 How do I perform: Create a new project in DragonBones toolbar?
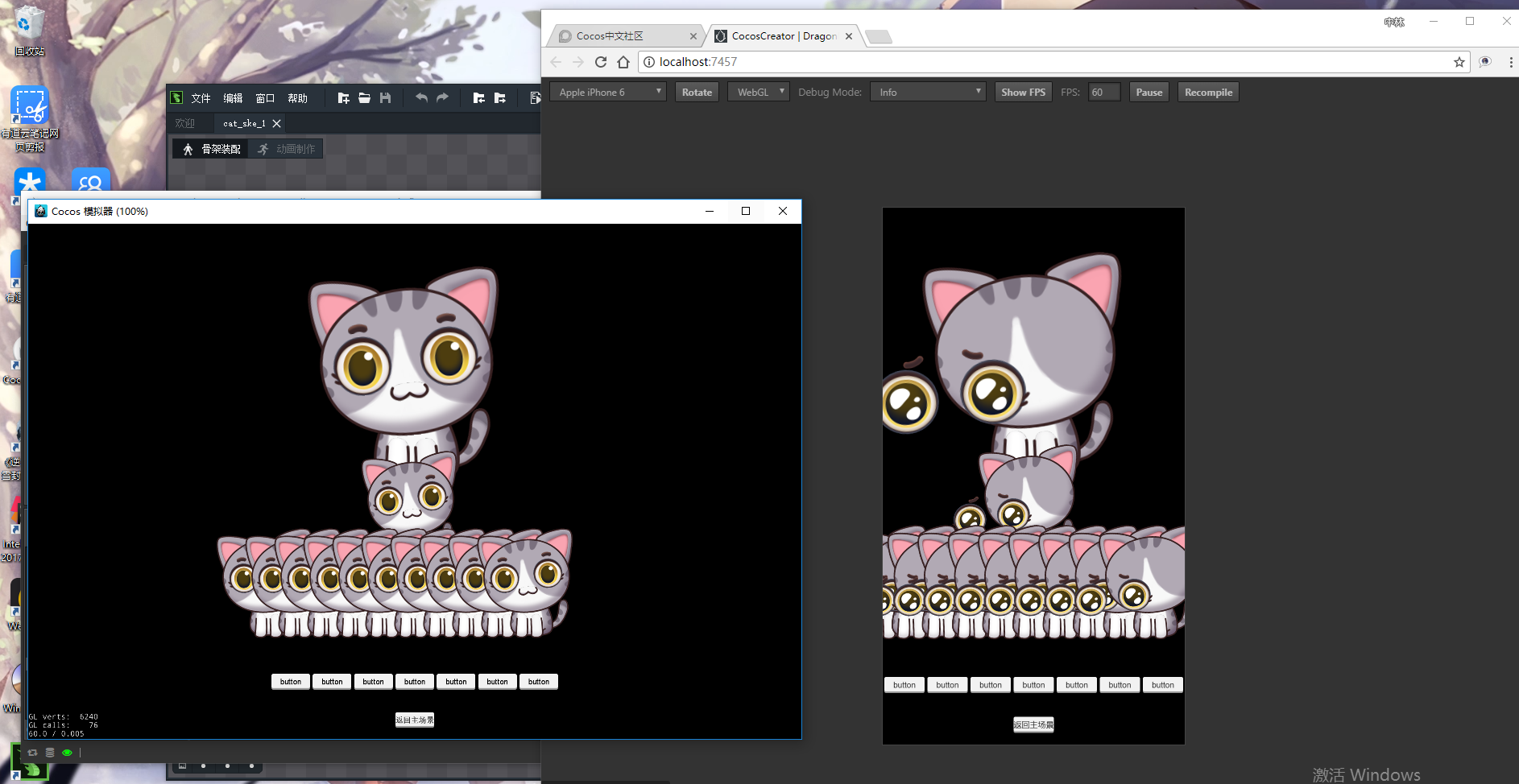click(x=343, y=98)
